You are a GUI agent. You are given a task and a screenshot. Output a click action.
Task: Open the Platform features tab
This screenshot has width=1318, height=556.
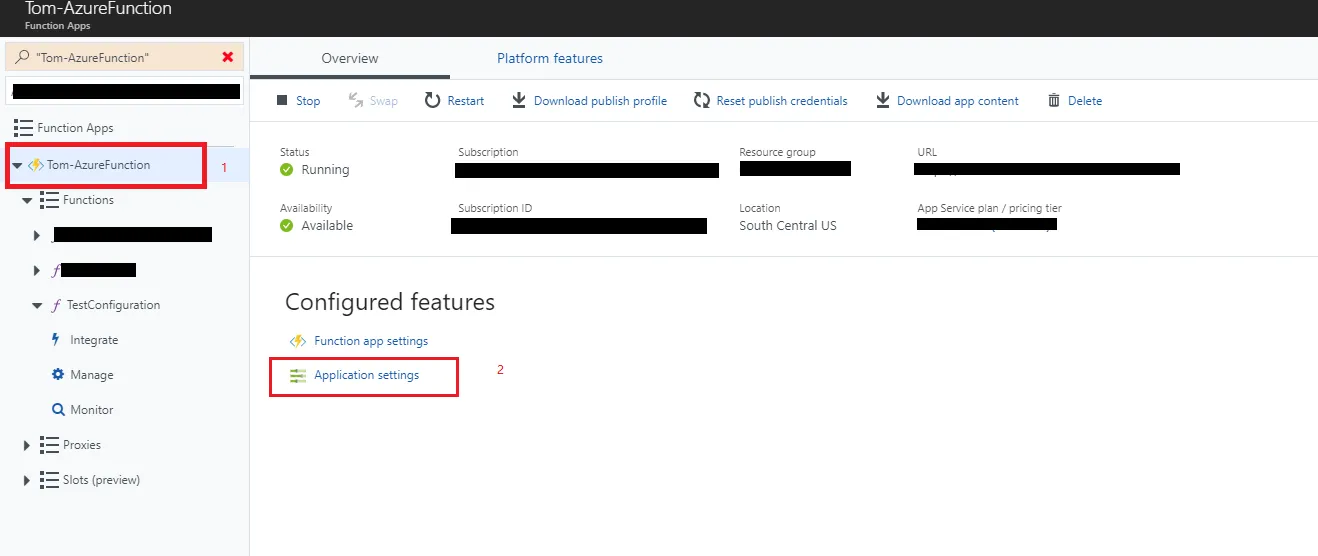coord(550,59)
